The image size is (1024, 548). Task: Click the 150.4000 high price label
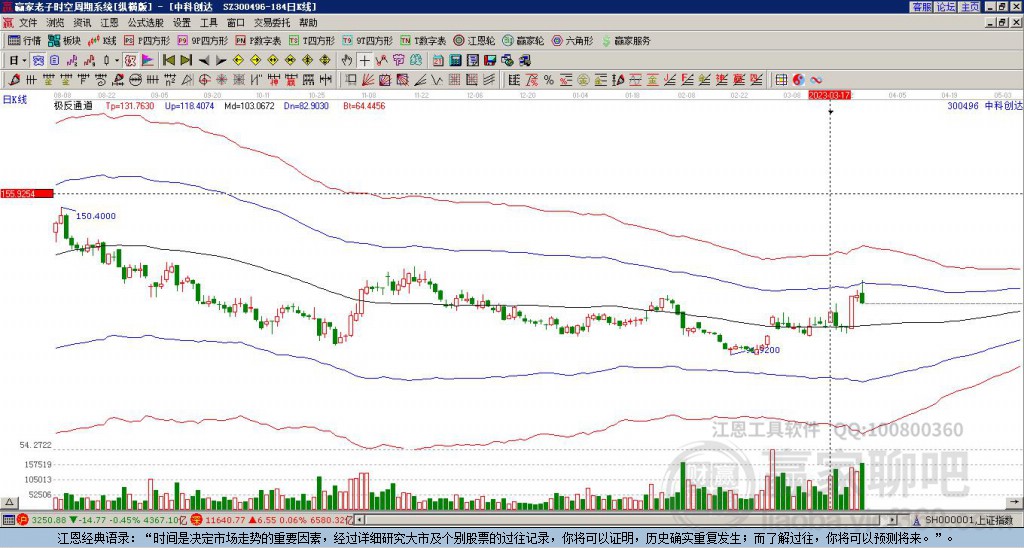[x=96, y=216]
